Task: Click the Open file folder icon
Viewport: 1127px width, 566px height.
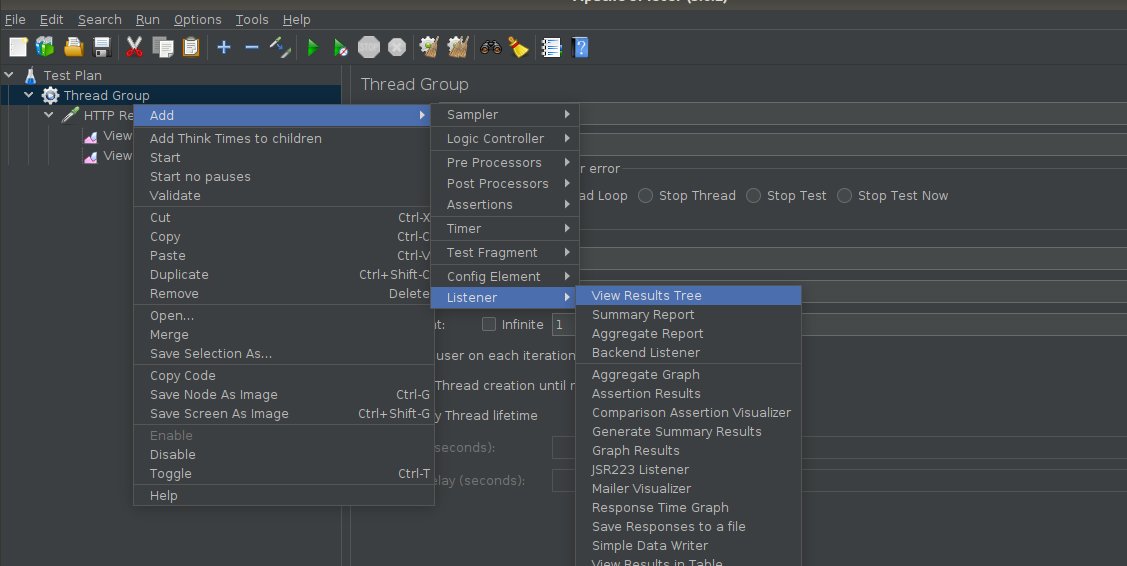Action: (73, 47)
